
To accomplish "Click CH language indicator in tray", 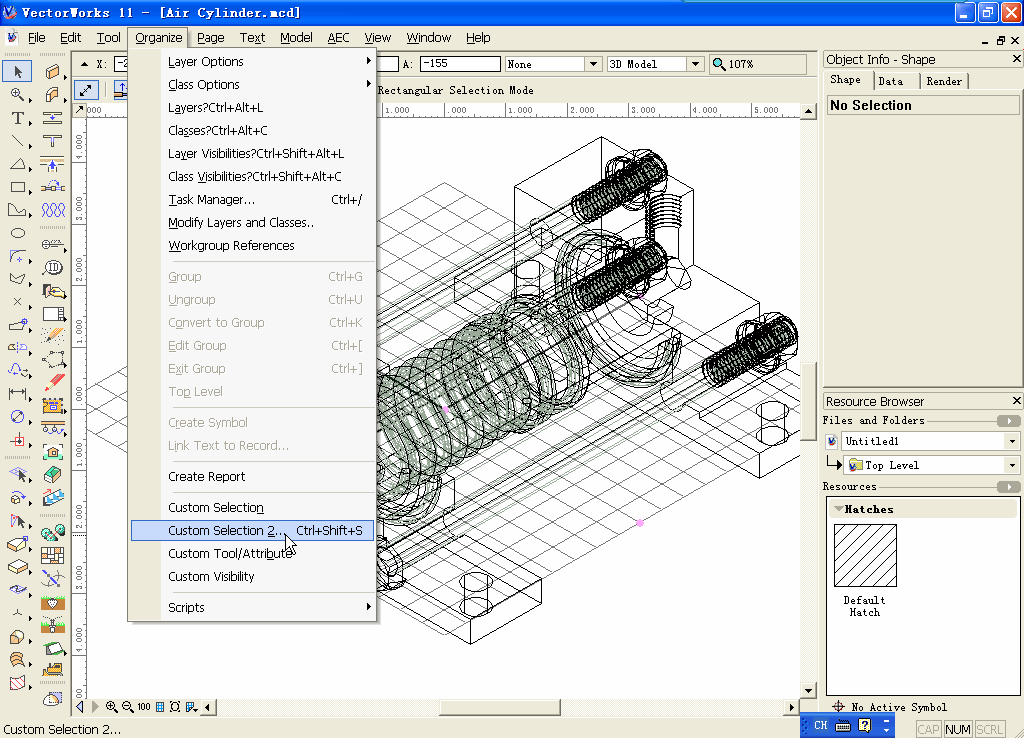I will pyautogui.click(x=821, y=726).
